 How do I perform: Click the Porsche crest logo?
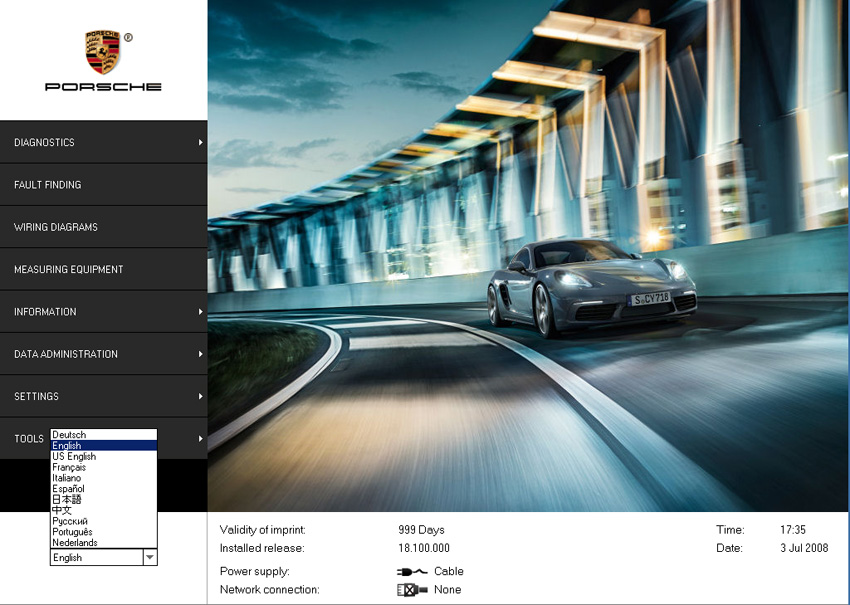point(102,52)
